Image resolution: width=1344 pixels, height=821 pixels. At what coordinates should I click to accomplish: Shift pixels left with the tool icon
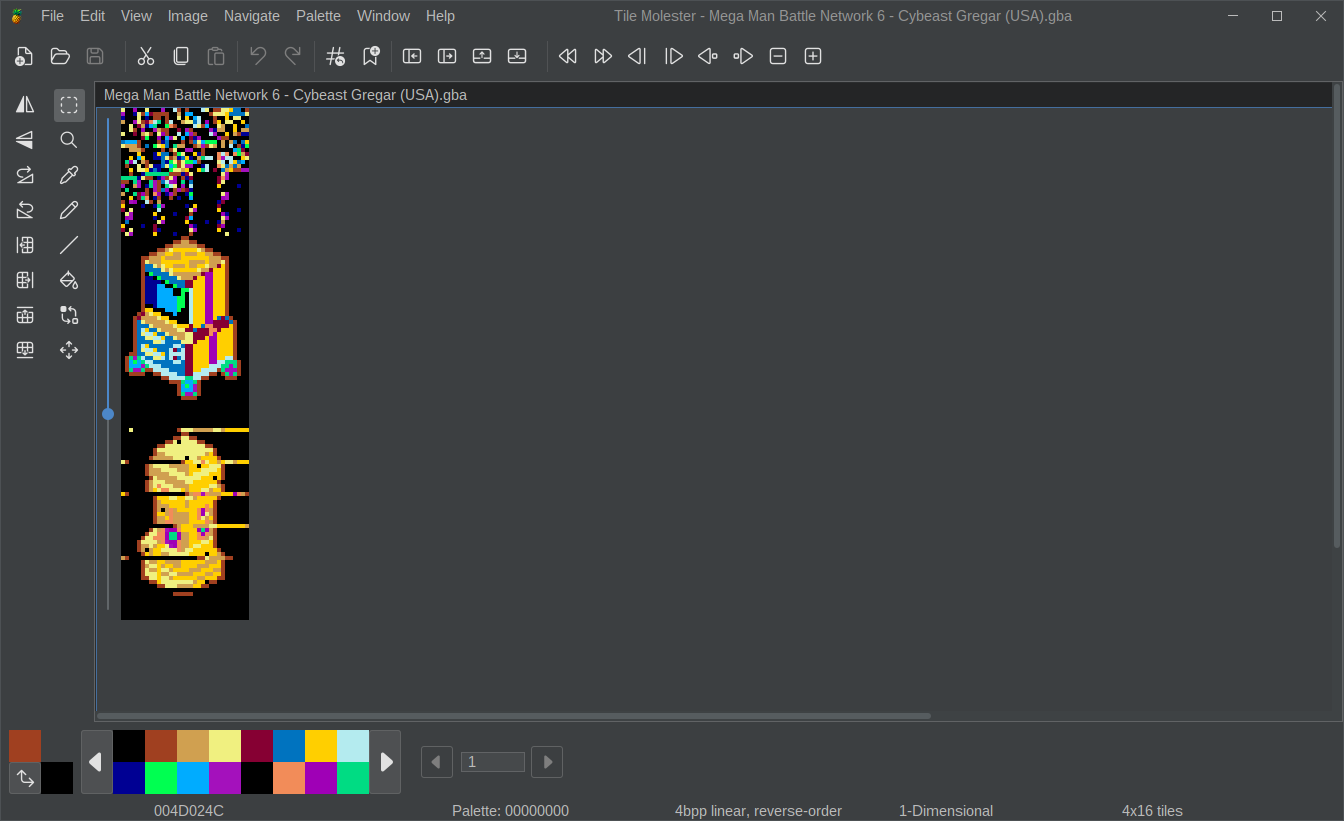25,245
